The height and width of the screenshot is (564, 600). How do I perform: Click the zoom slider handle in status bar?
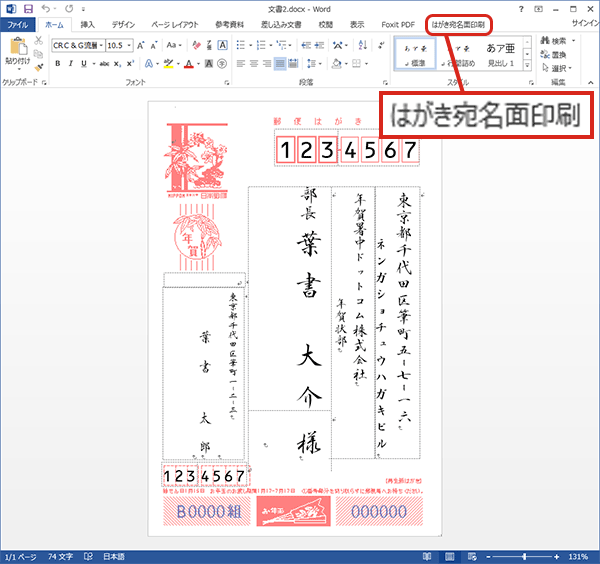pos(524,557)
